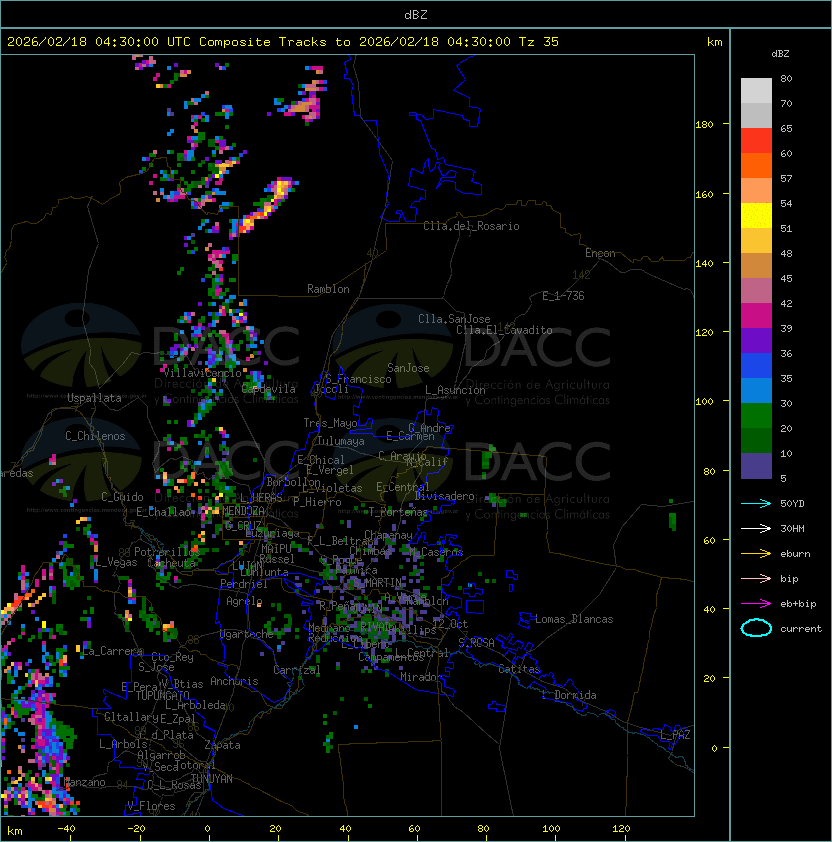Click the 'Encon' place label
The image size is (832, 842).
tap(600, 253)
